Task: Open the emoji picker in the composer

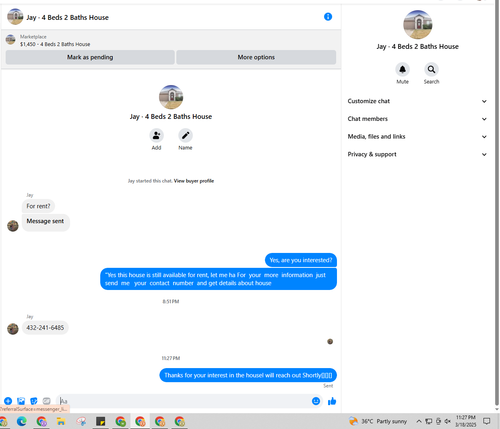Action: point(316,401)
